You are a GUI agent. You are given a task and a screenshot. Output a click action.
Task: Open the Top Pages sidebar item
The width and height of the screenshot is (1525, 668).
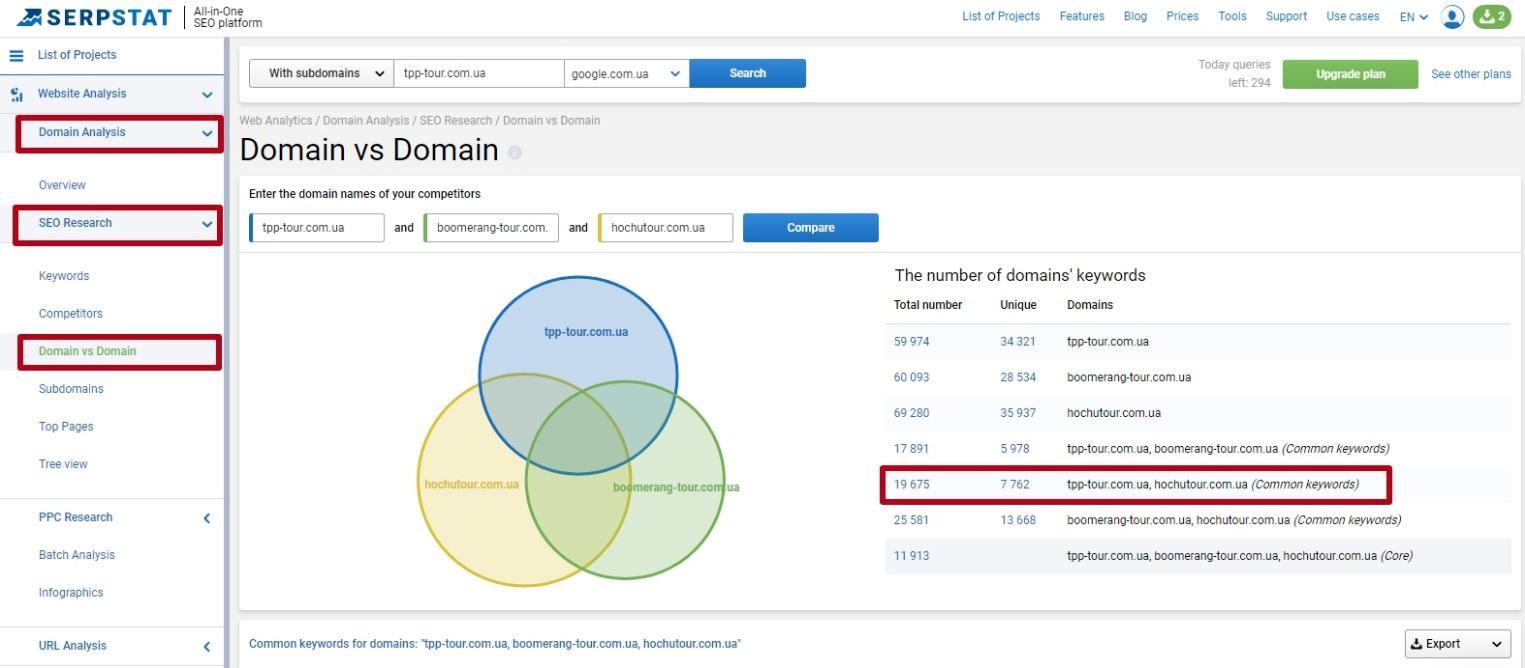coord(66,427)
